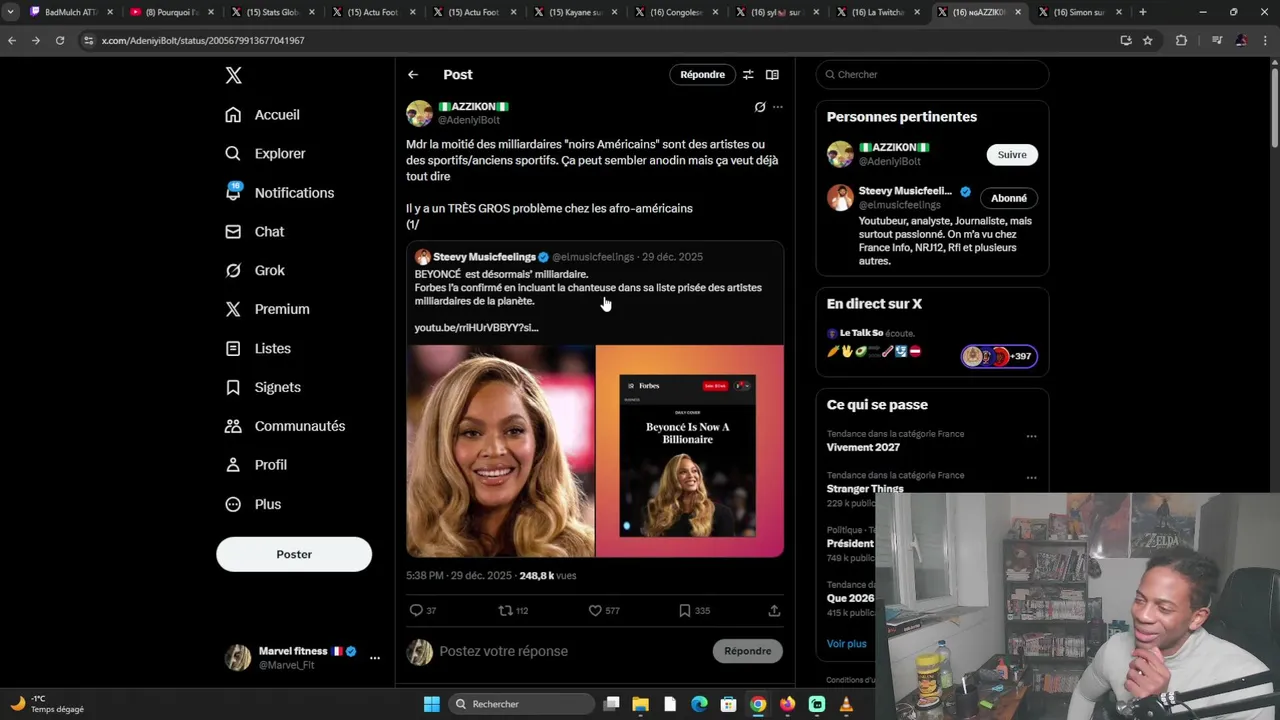Open the Vivement 2027 trend
The height and width of the screenshot is (720, 1280).
coord(863,447)
